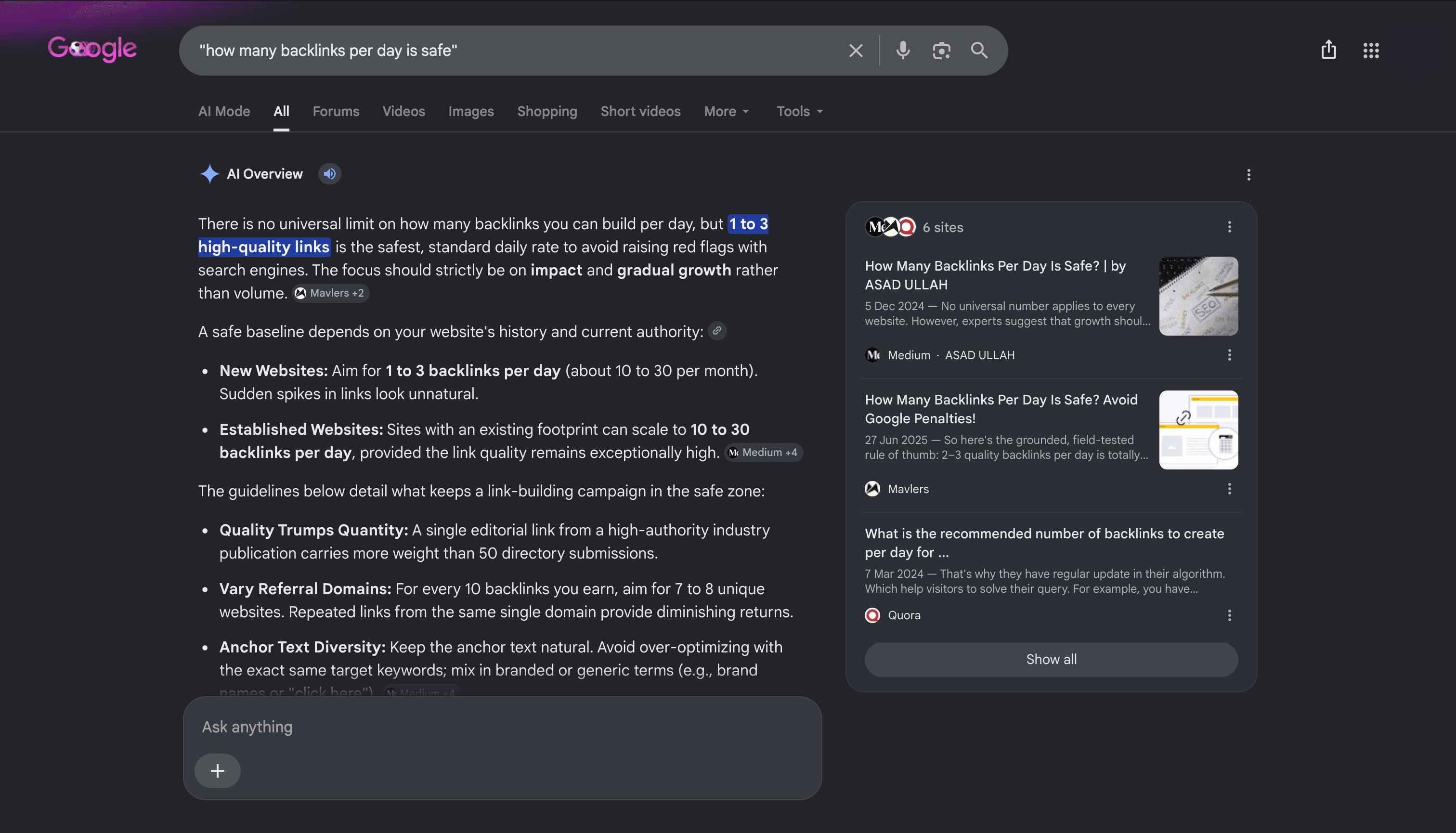1456x833 pixels.
Task: Click the AI Overview sparkle icon
Action: pos(209,174)
